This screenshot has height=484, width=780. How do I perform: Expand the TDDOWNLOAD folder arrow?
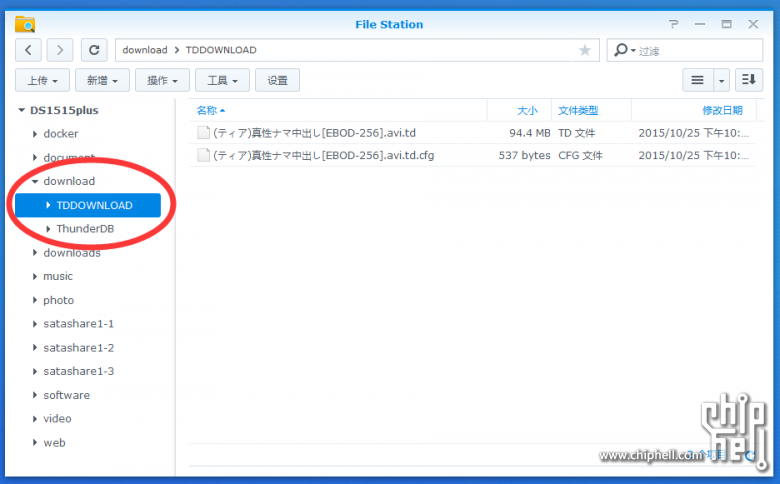48,205
